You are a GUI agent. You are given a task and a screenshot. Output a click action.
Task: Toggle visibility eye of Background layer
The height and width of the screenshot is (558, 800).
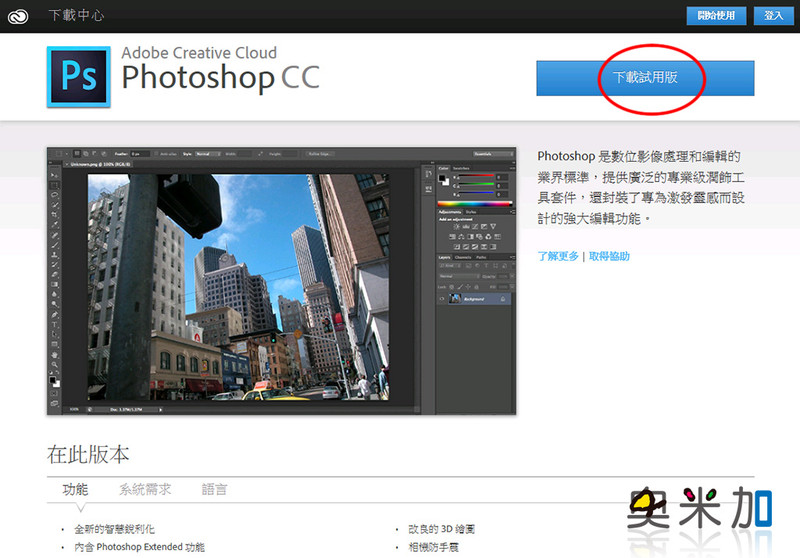(x=442, y=299)
